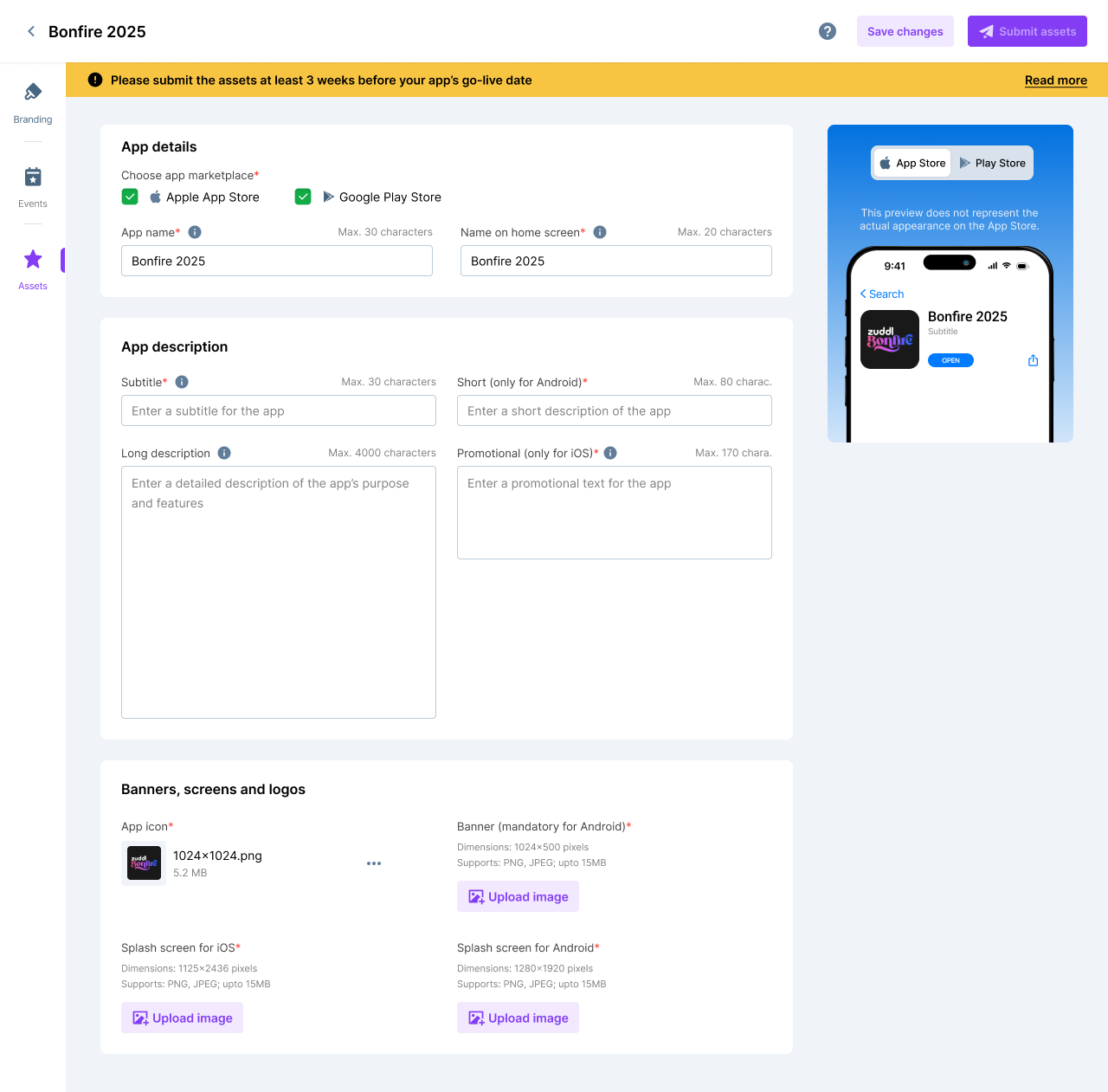Click Search back link in phone preview
This screenshot has height=1092, width=1108.
tap(881, 294)
